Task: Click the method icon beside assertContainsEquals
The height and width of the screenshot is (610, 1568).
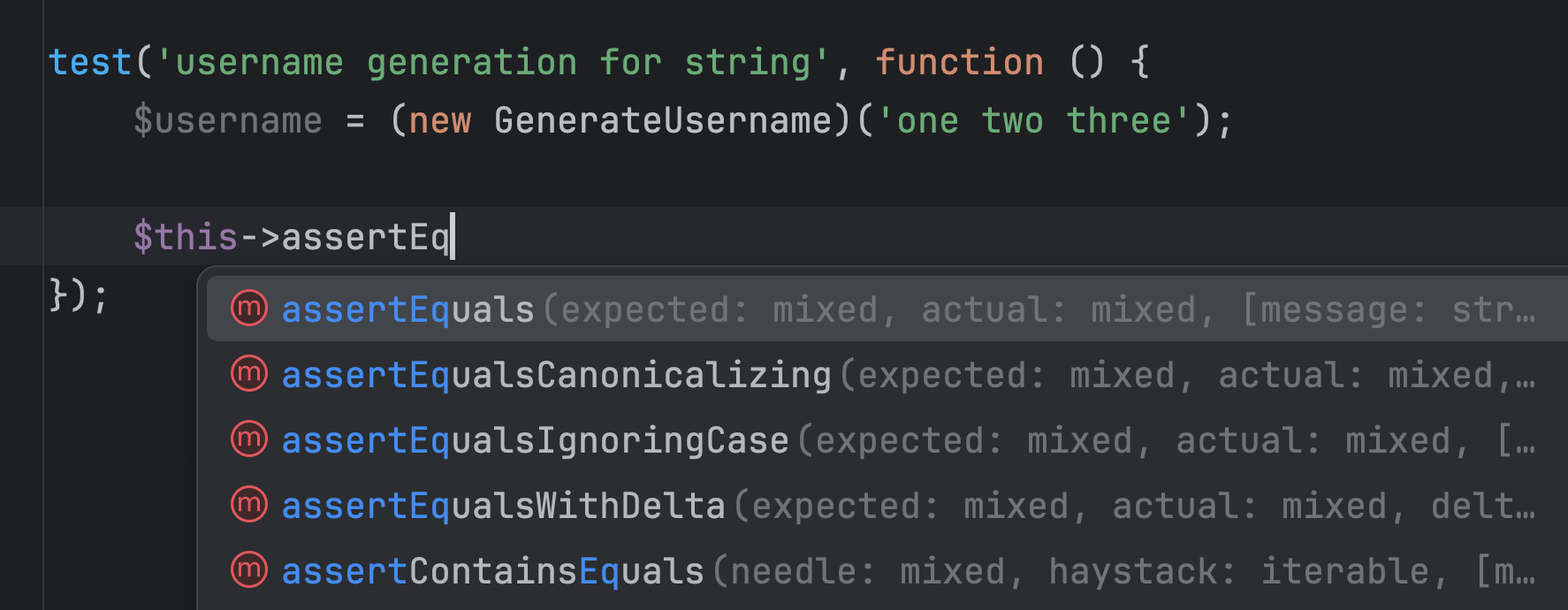Action: (248, 570)
